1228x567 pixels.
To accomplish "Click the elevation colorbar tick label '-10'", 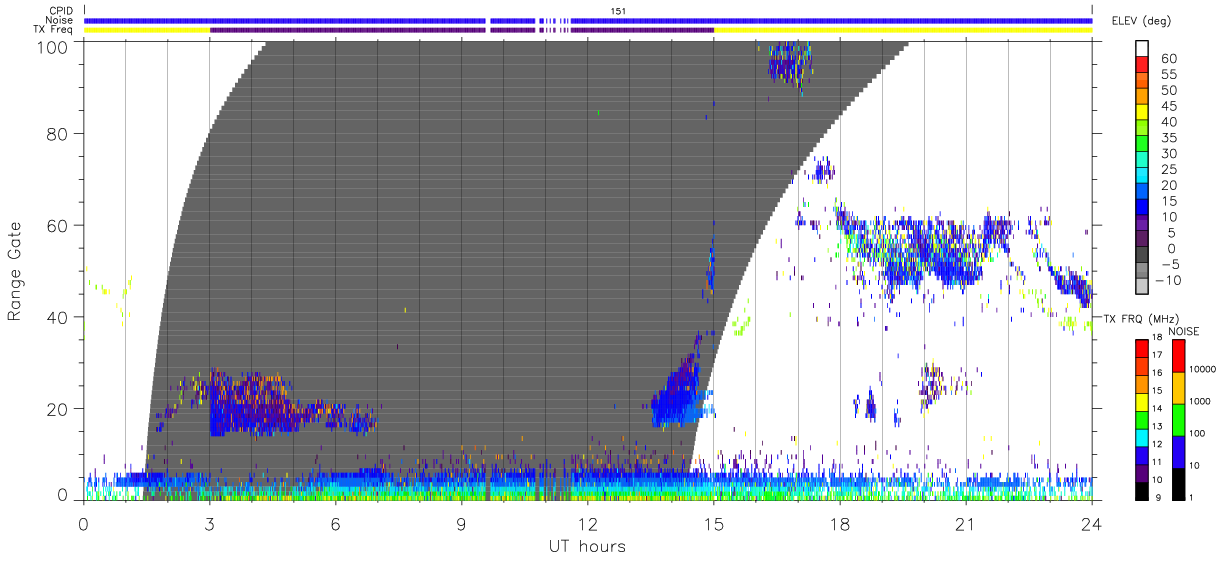I will [1168, 279].
